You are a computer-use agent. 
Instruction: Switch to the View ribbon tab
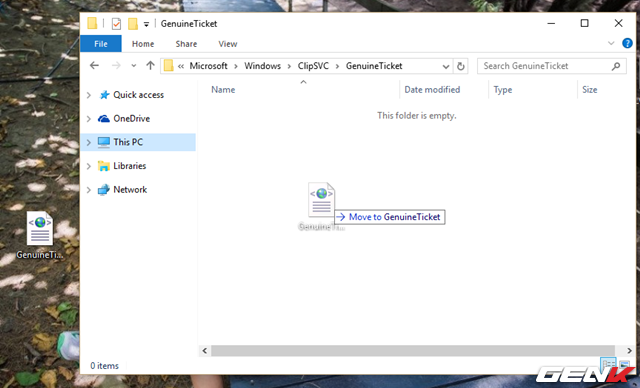coord(228,44)
